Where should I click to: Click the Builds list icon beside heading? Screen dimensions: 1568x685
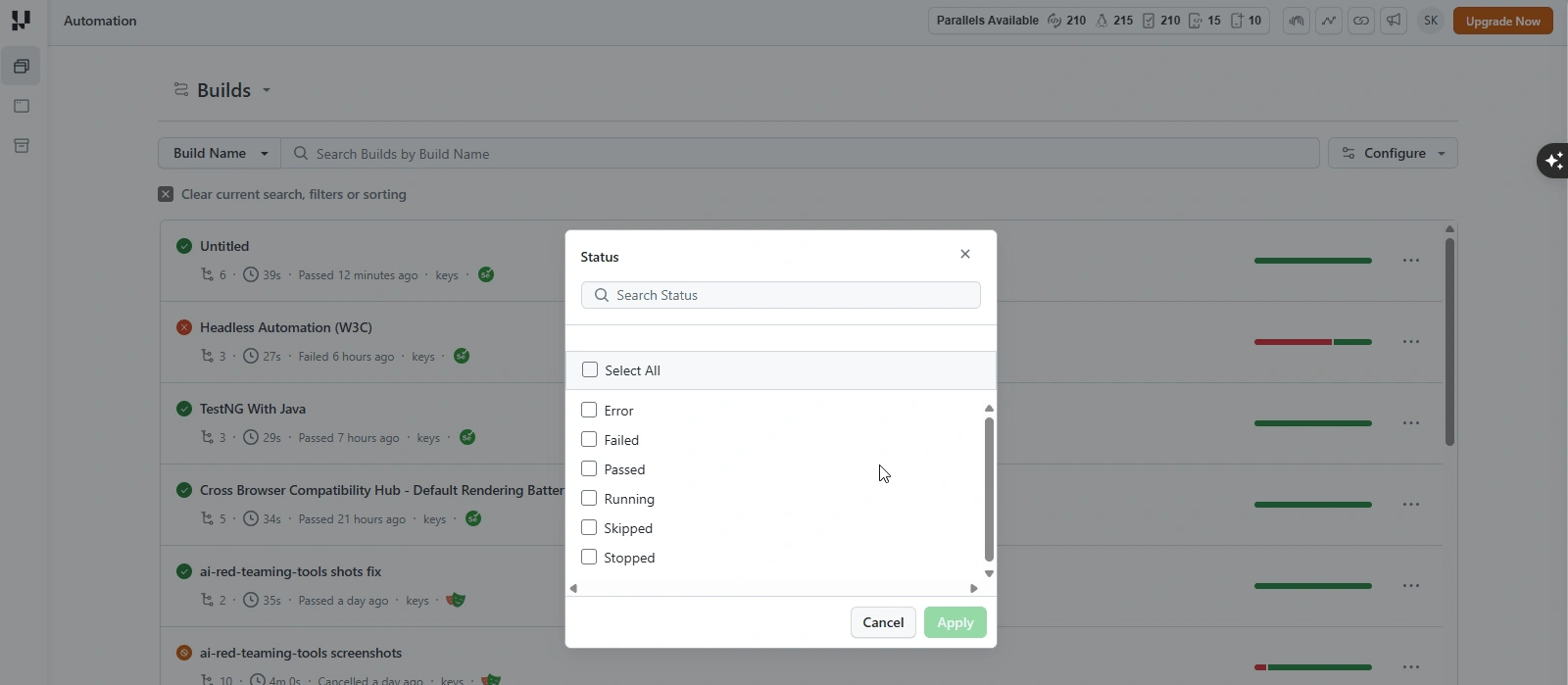coord(181,89)
